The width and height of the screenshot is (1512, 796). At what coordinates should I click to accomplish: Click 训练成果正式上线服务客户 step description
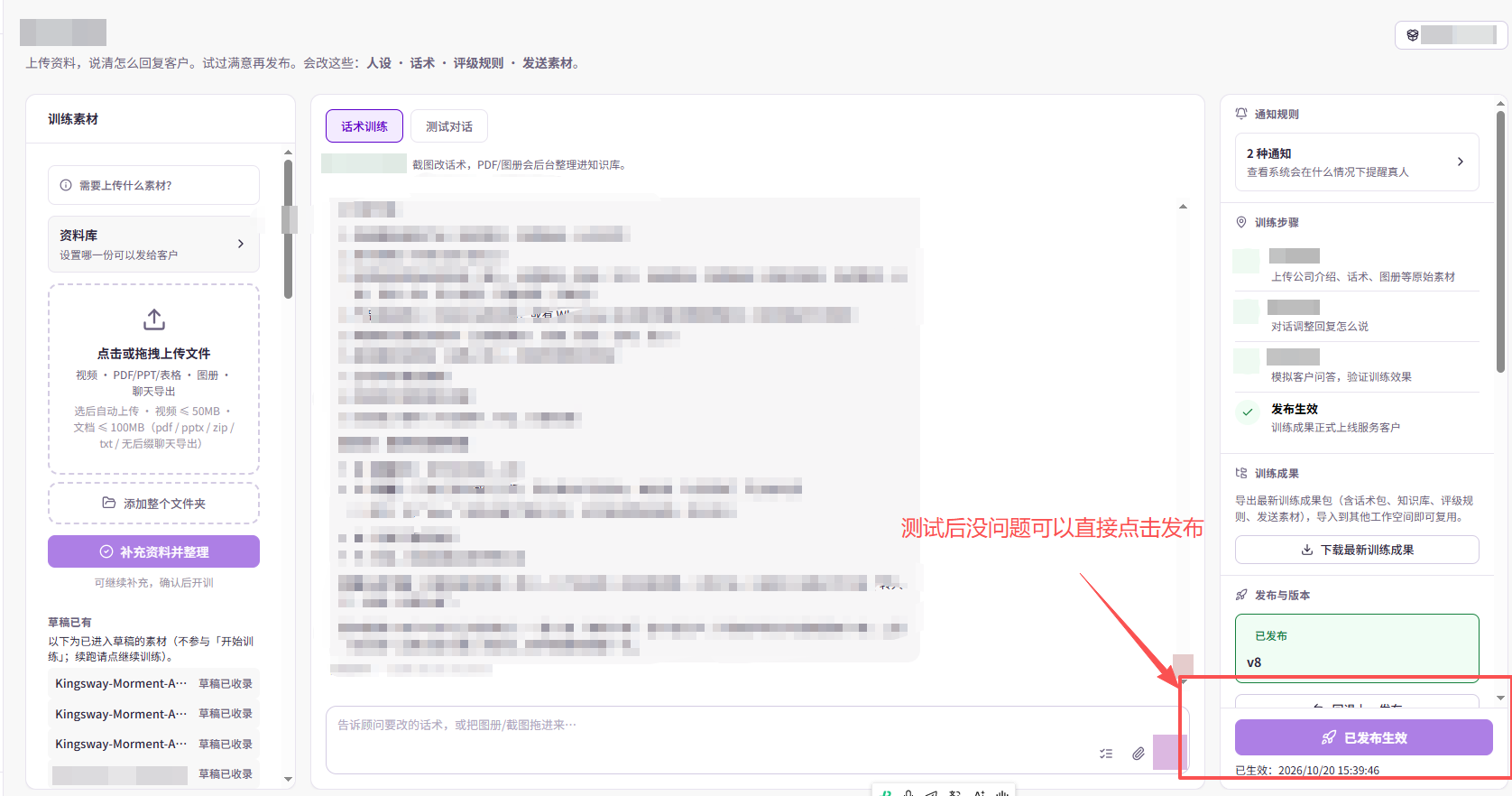pyautogui.click(x=1335, y=428)
